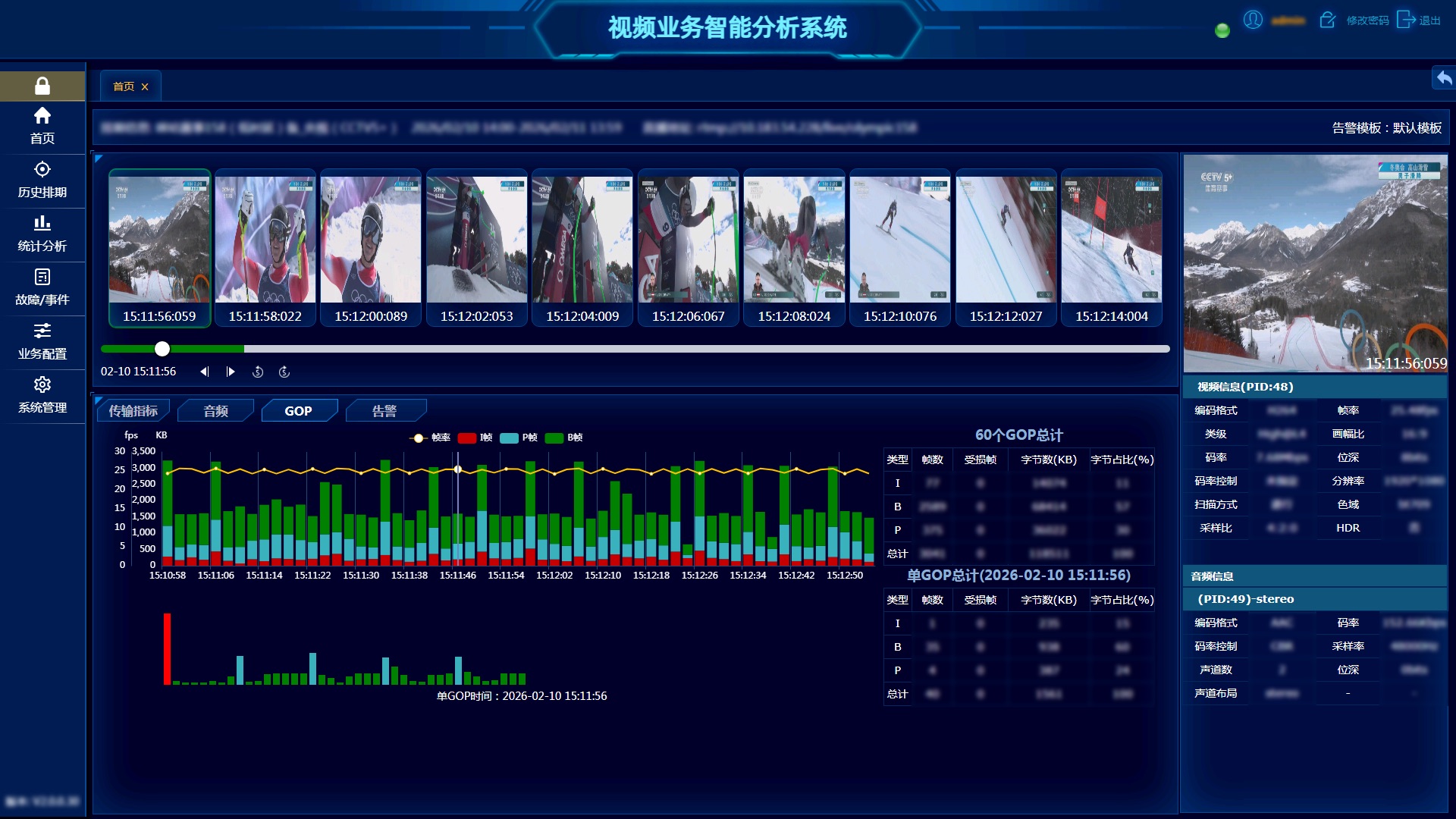The image size is (1456, 819).
Task: Skip forward 5 seconds
Action: [284, 372]
